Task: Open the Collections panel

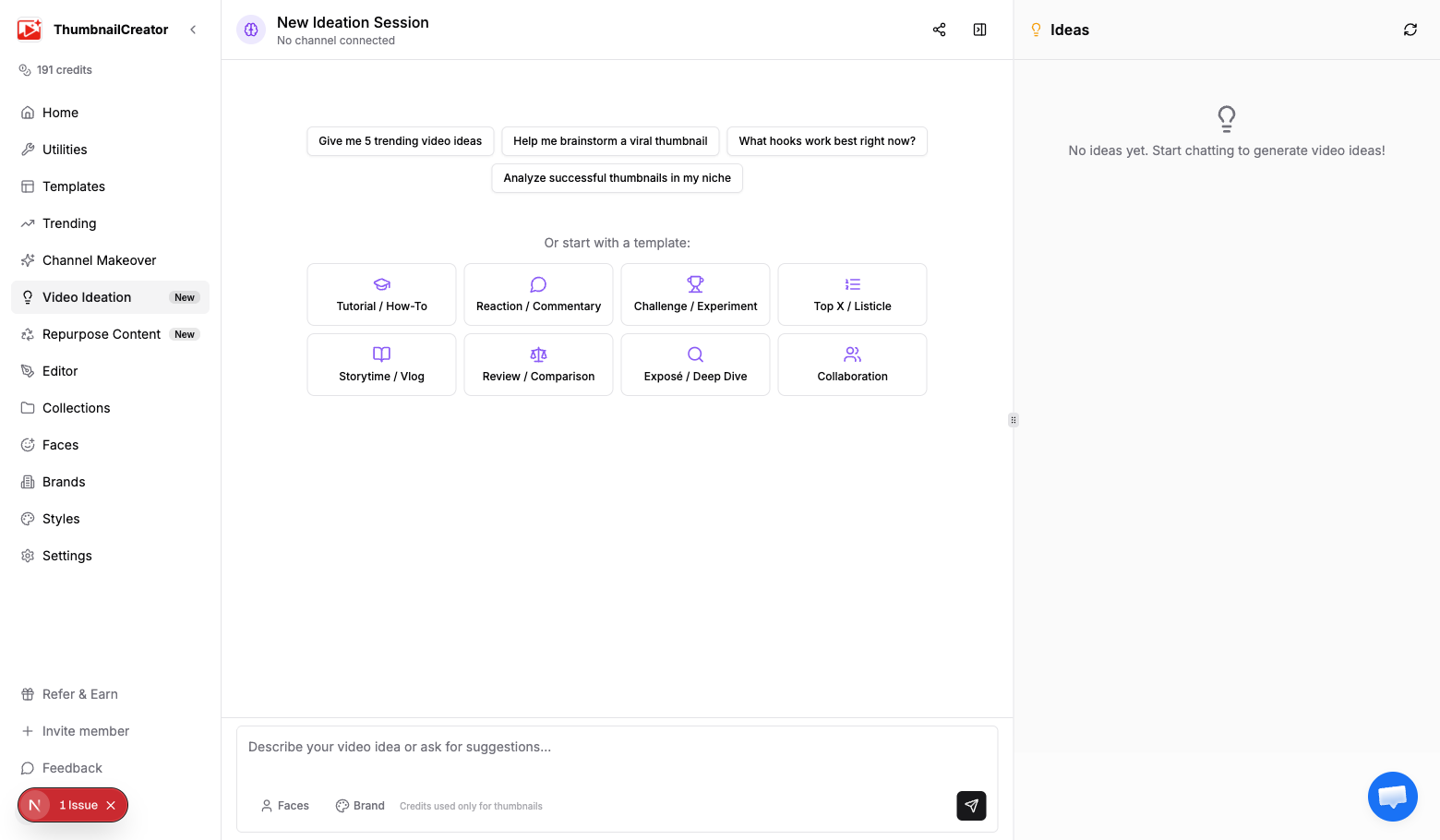Action: pos(77,407)
